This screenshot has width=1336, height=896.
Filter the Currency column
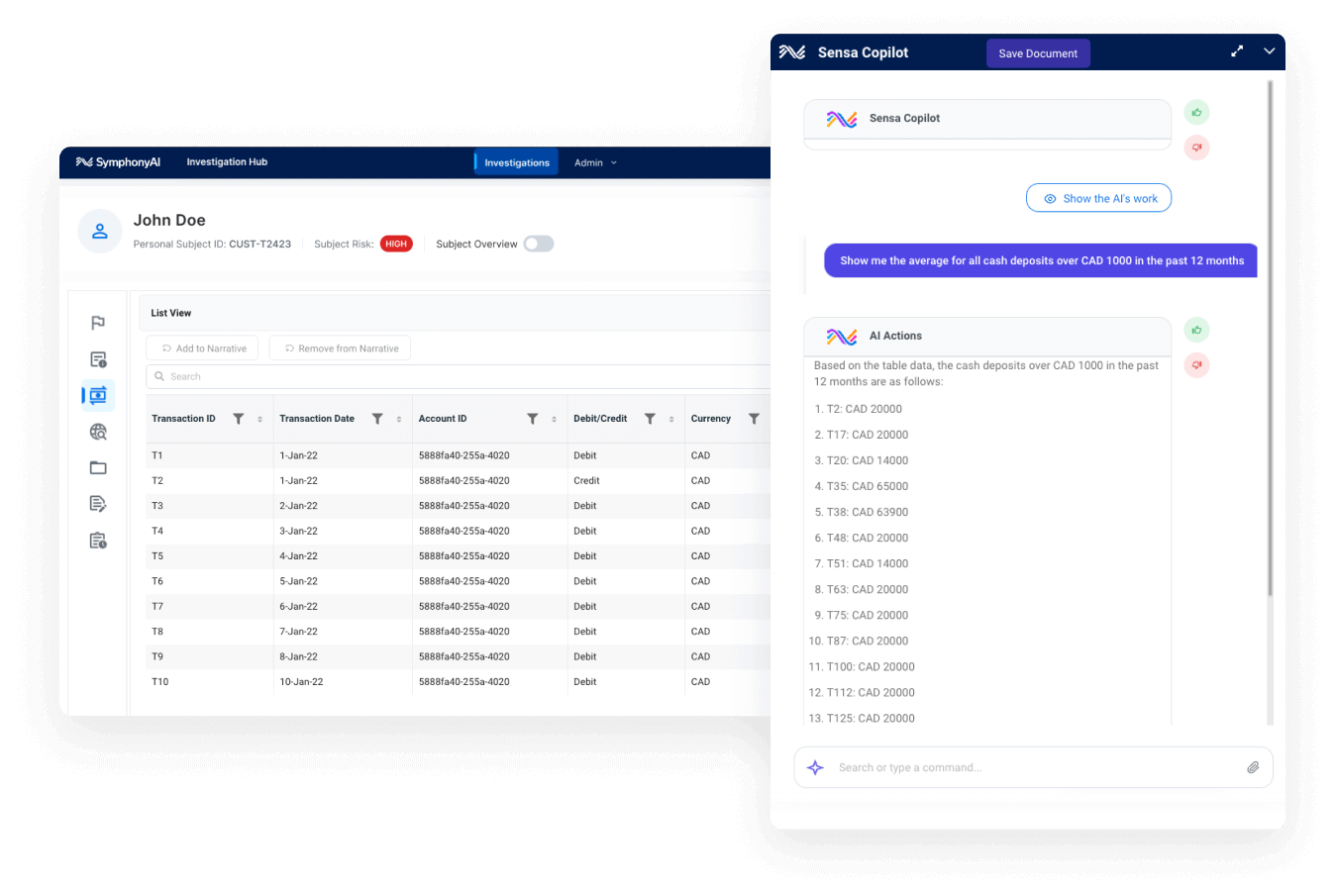pyautogui.click(x=754, y=419)
